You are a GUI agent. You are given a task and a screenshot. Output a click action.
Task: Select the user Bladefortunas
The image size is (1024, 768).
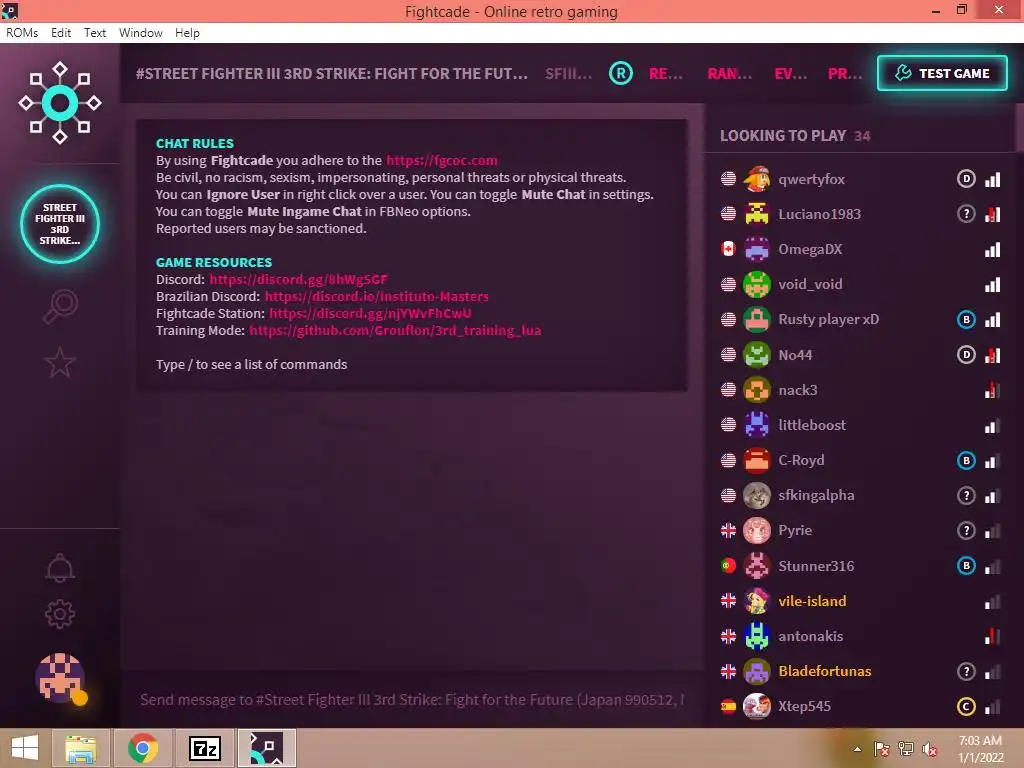[x=824, y=671]
